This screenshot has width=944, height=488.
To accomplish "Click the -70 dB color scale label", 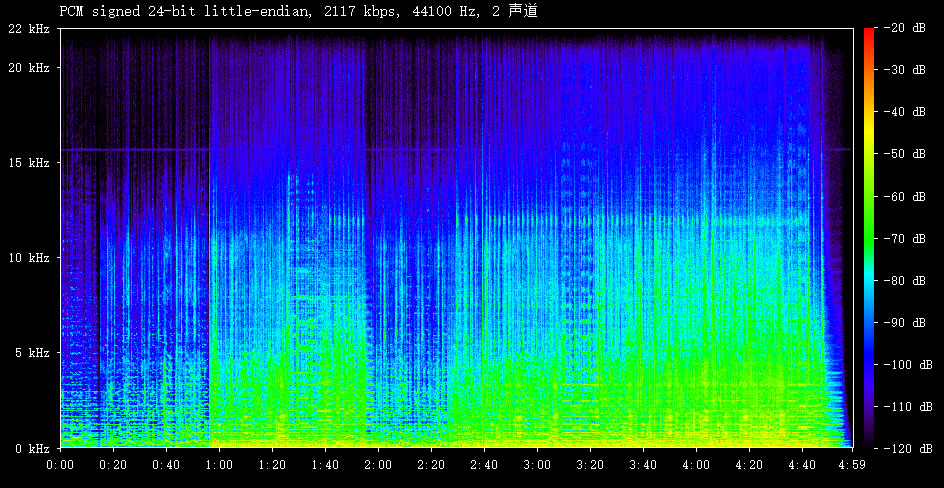I will (905, 238).
